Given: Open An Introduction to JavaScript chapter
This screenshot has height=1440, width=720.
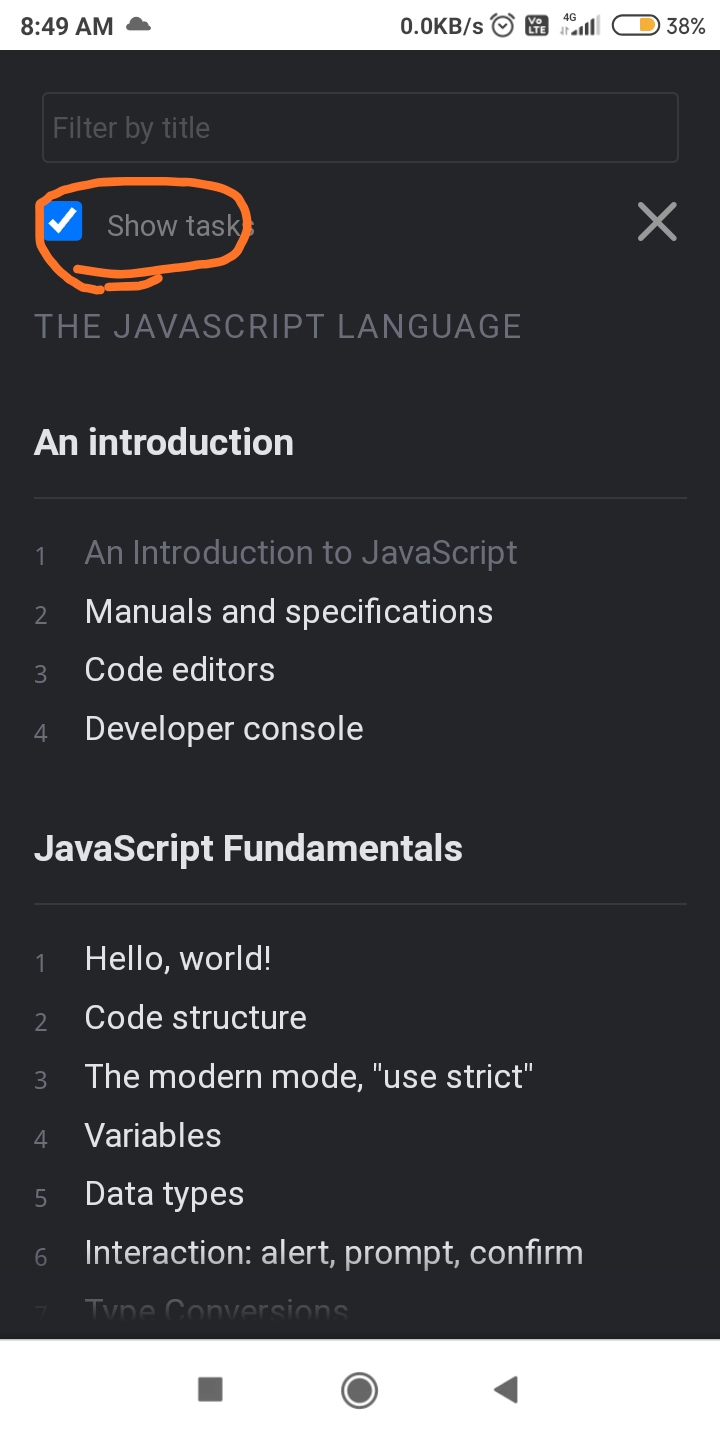Looking at the screenshot, I should click(300, 553).
